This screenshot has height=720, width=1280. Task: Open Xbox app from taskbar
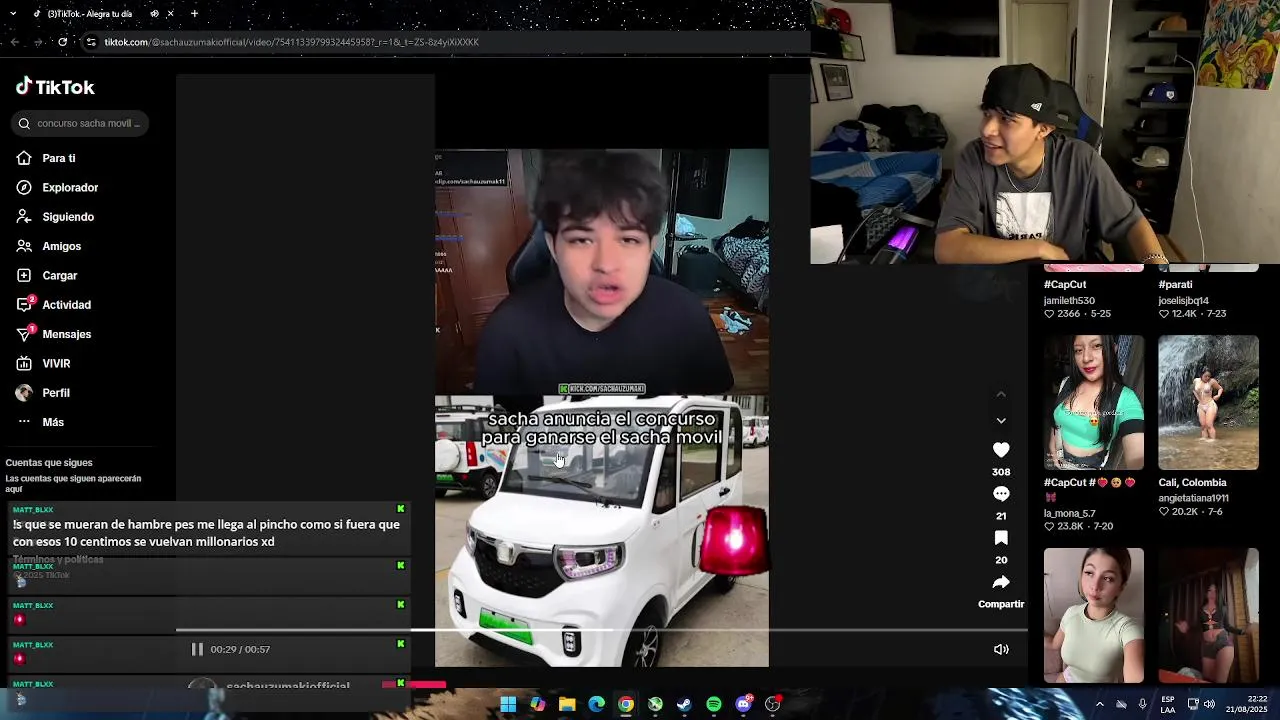click(x=655, y=704)
